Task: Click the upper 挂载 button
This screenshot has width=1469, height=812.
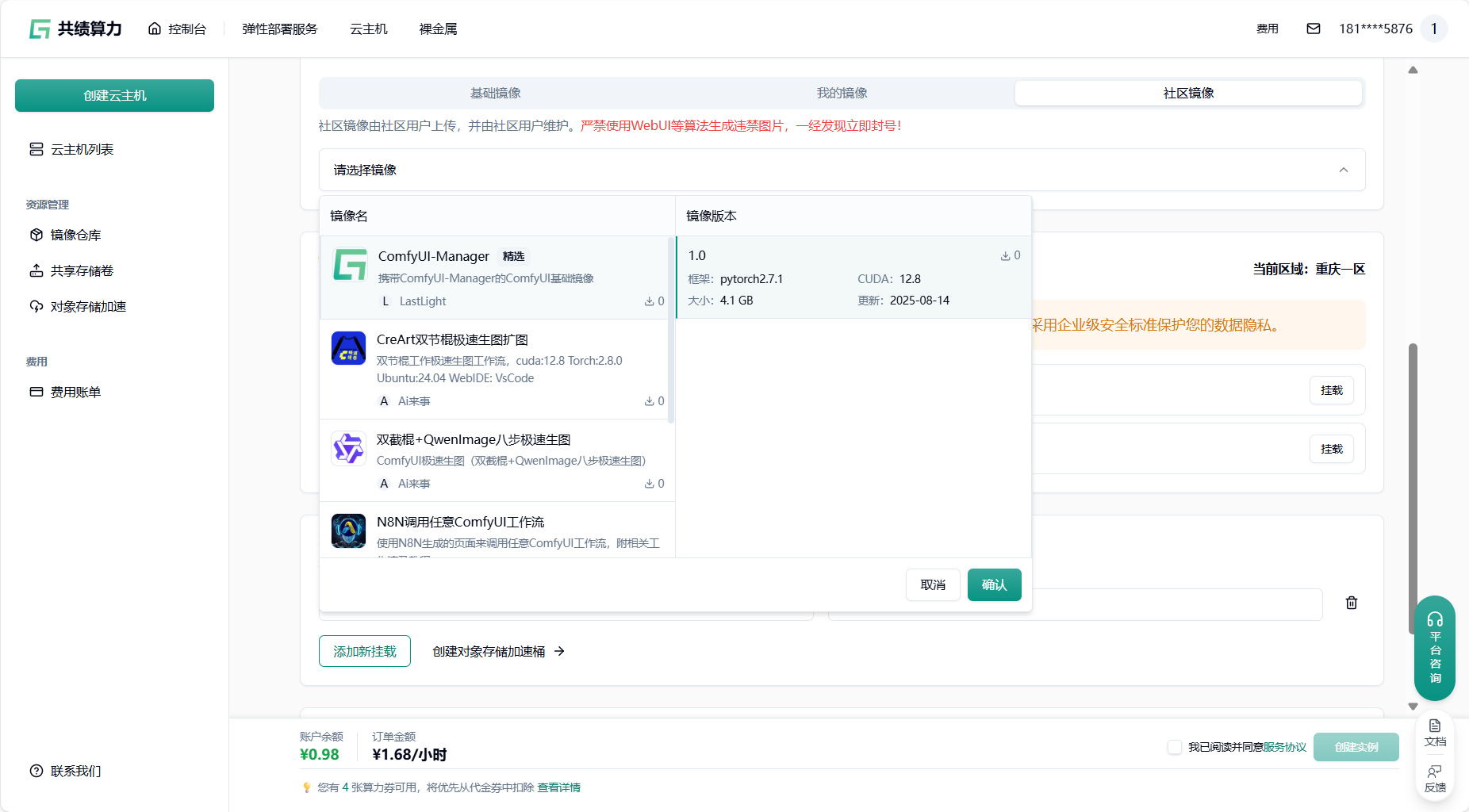Action: coord(1332,390)
